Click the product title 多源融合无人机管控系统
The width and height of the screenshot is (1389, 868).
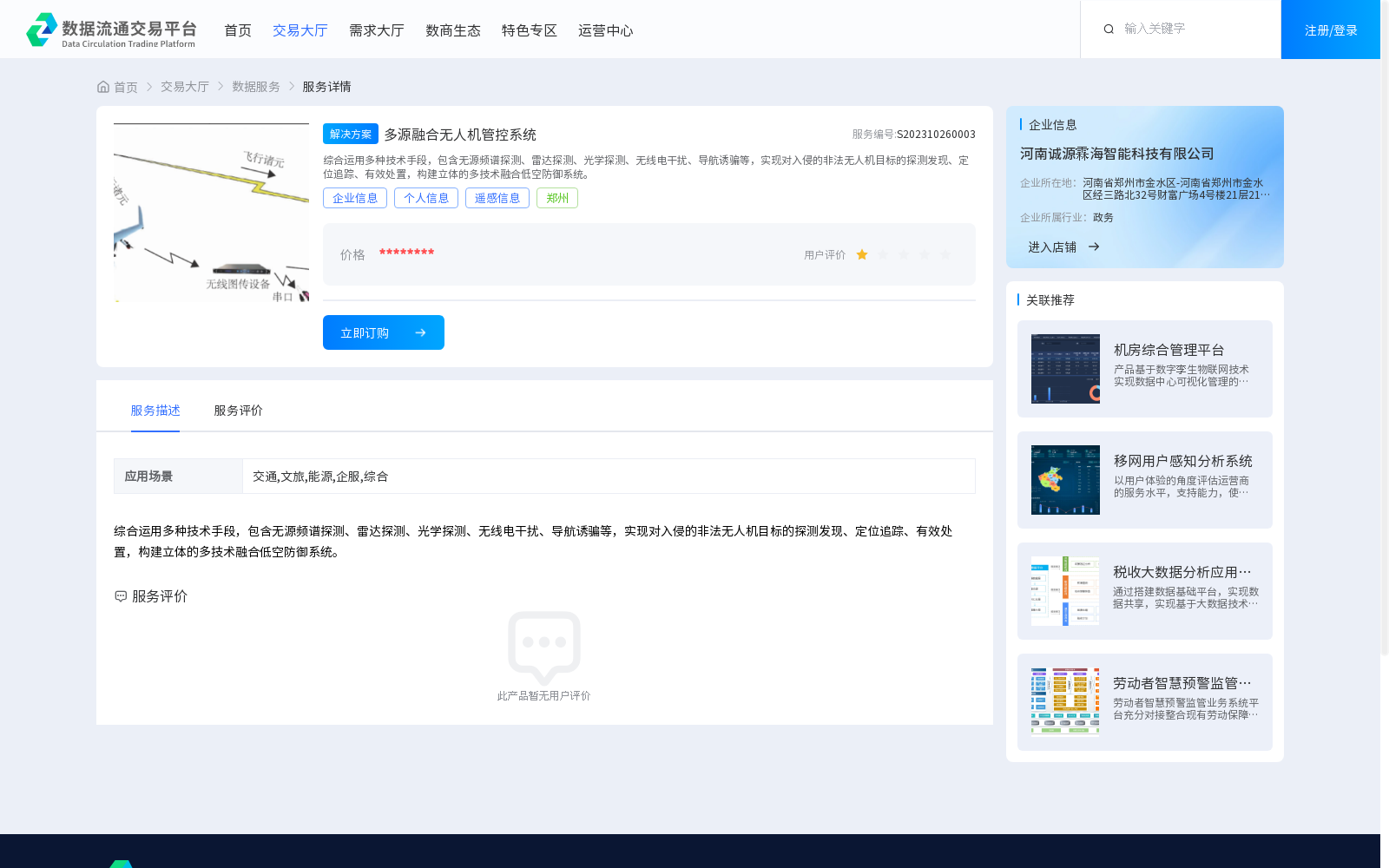pyautogui.click(x=460, y=135)
